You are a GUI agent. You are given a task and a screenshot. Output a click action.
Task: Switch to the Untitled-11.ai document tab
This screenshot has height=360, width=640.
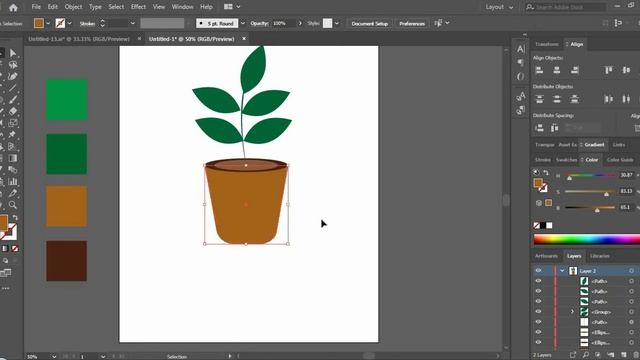[x=79, y=39]
